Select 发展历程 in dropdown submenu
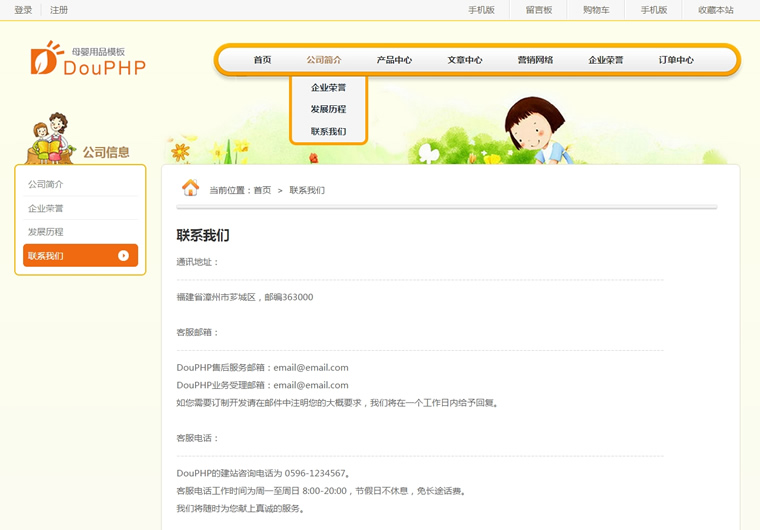 pyautogui.click(x=329, y=109)
